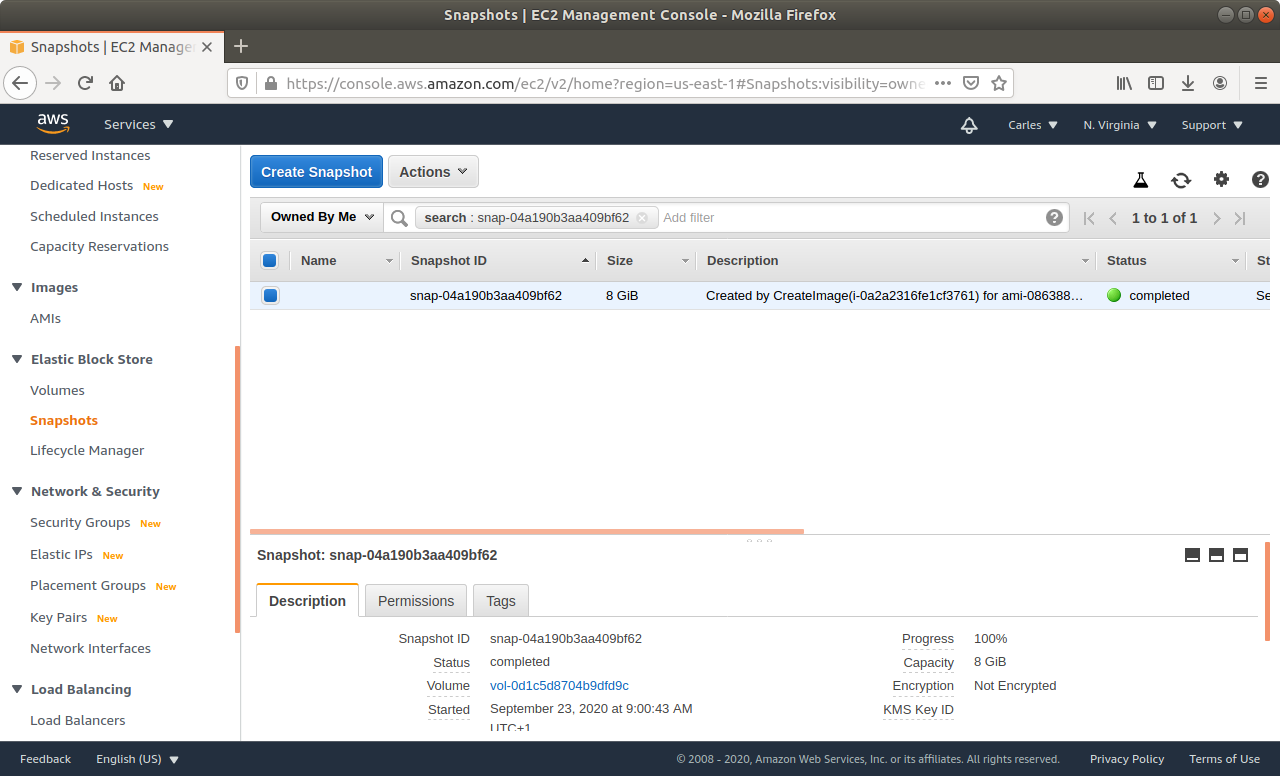Maximize the snapshot details pane
Screen dimensions: 1280x776
[1240, 555]
